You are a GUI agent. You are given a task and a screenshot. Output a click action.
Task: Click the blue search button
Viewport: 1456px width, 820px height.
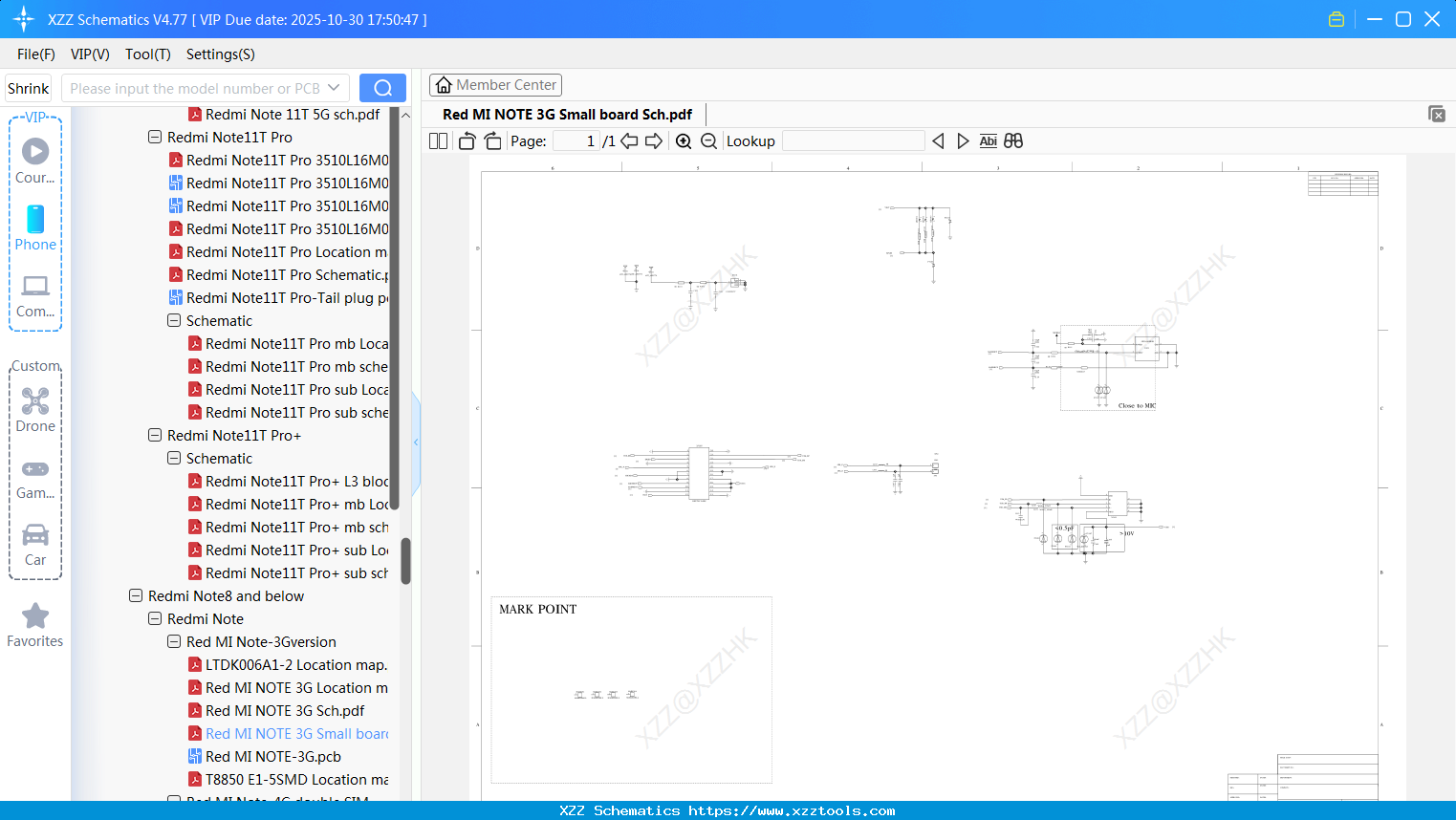tap(382, 88)
